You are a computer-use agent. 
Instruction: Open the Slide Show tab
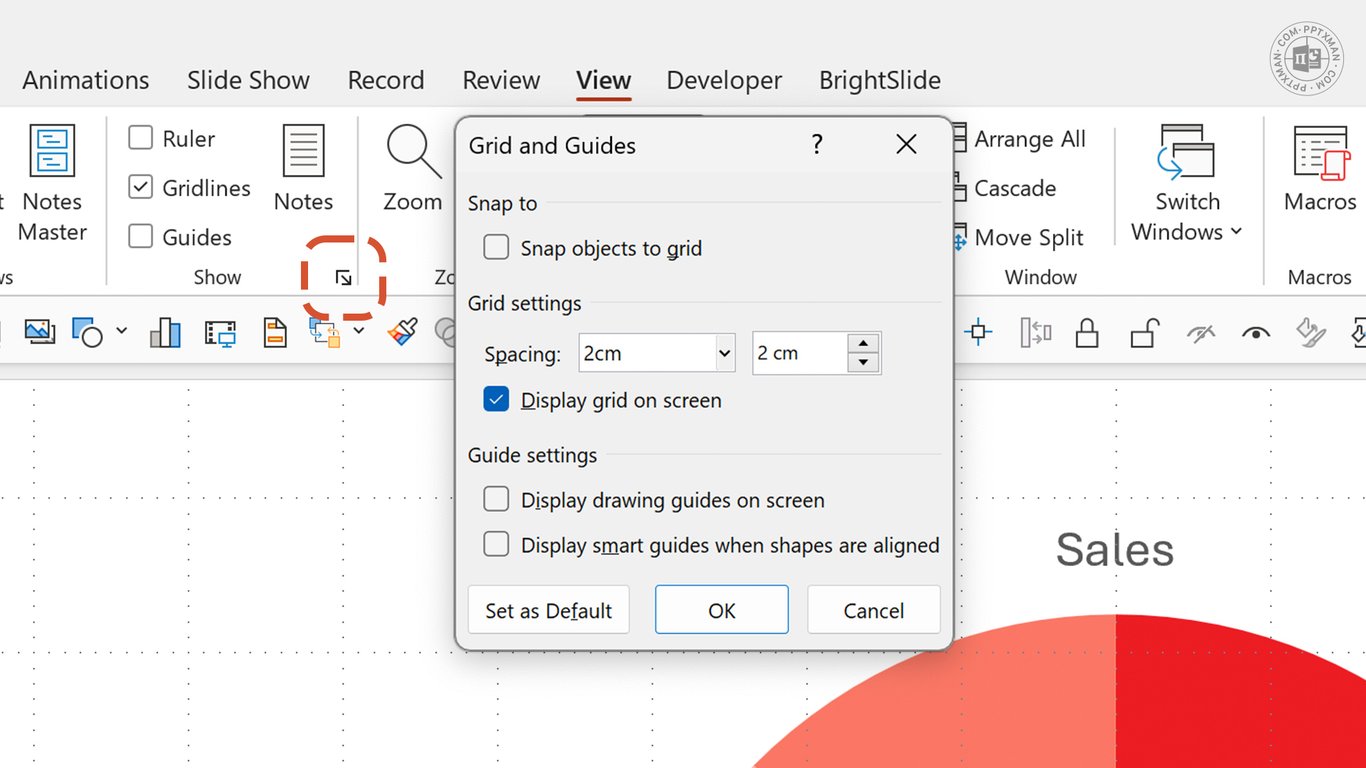(248, 80)
